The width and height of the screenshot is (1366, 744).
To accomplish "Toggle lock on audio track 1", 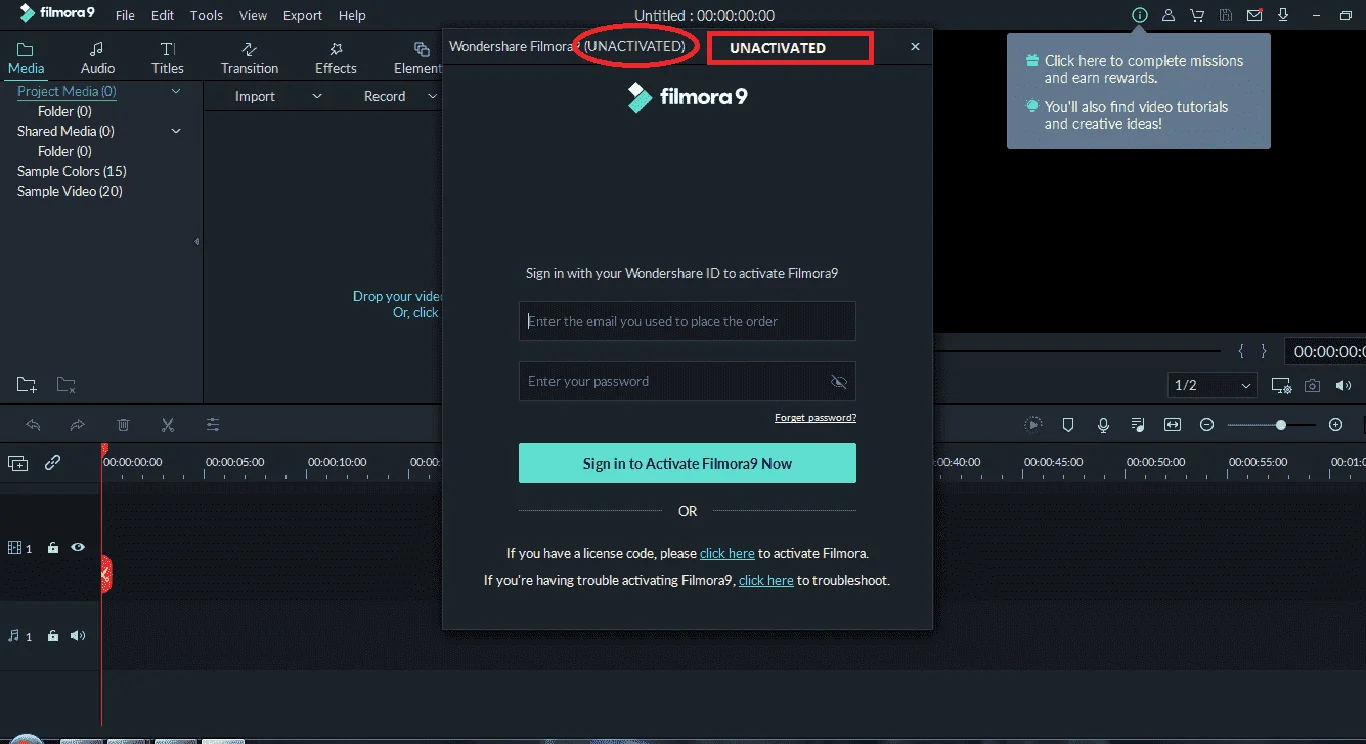I will 53,636.
